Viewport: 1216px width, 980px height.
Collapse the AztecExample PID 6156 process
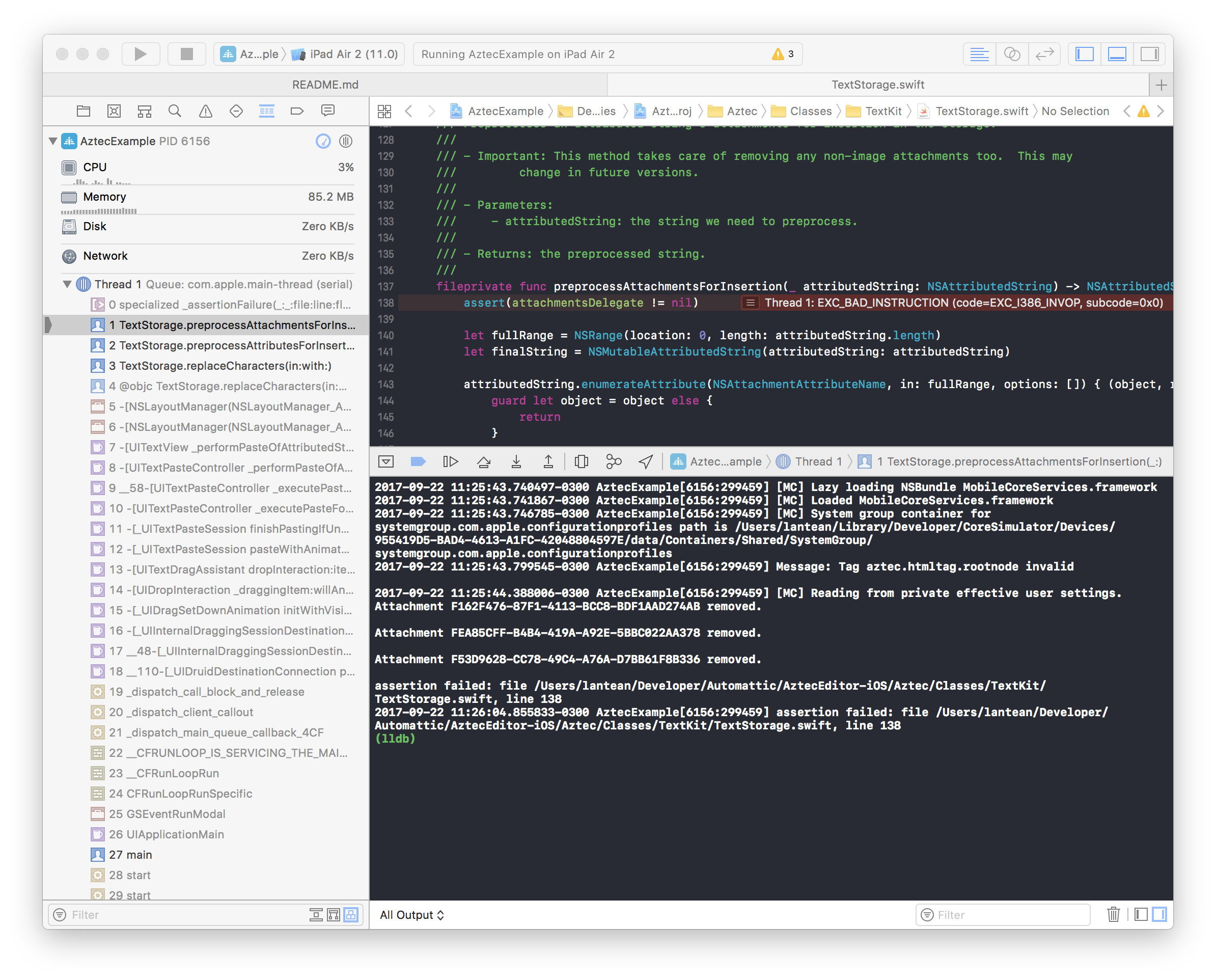pos(53,141)
